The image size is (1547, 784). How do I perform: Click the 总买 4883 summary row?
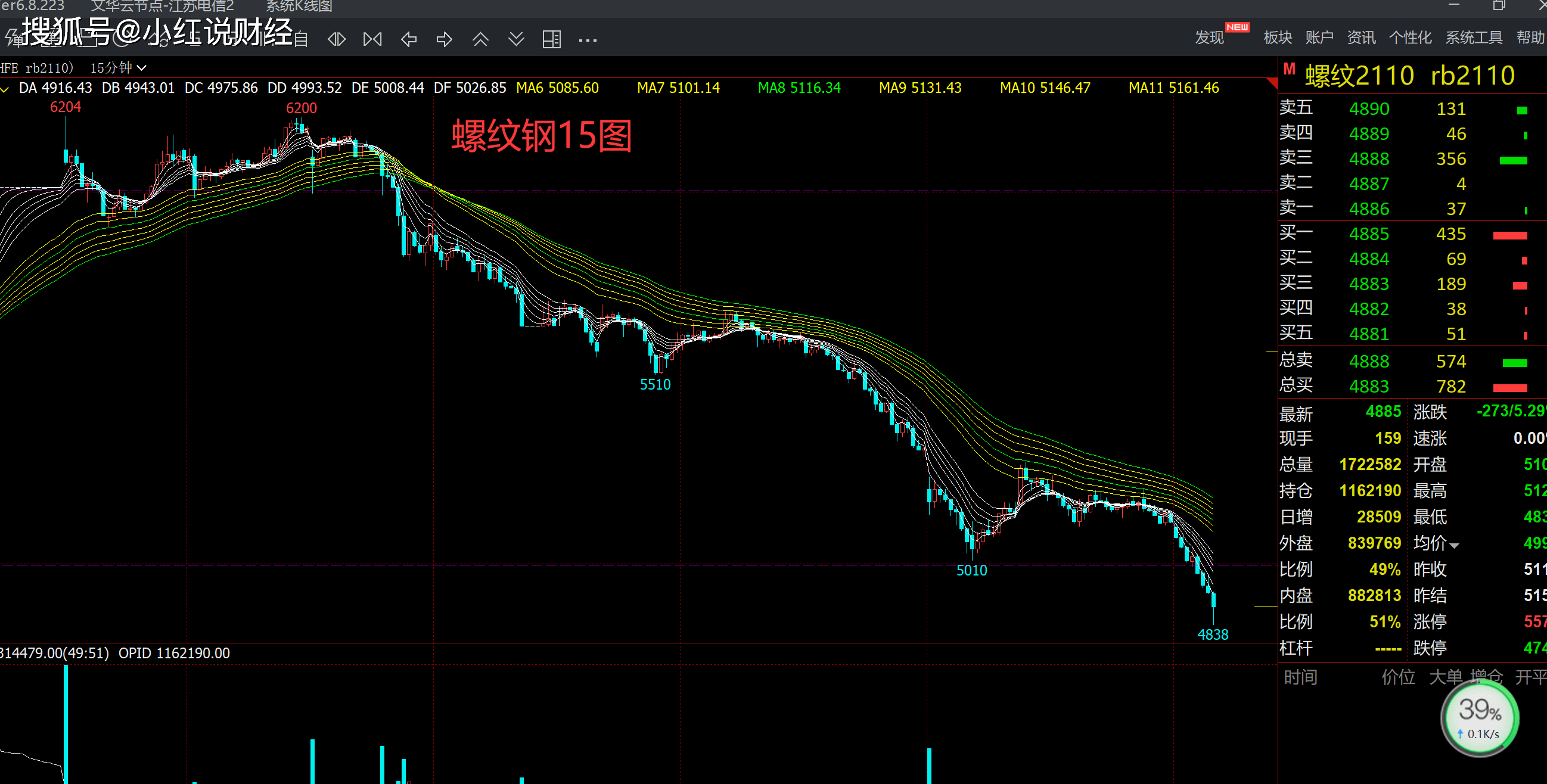tap(1412, 387)
